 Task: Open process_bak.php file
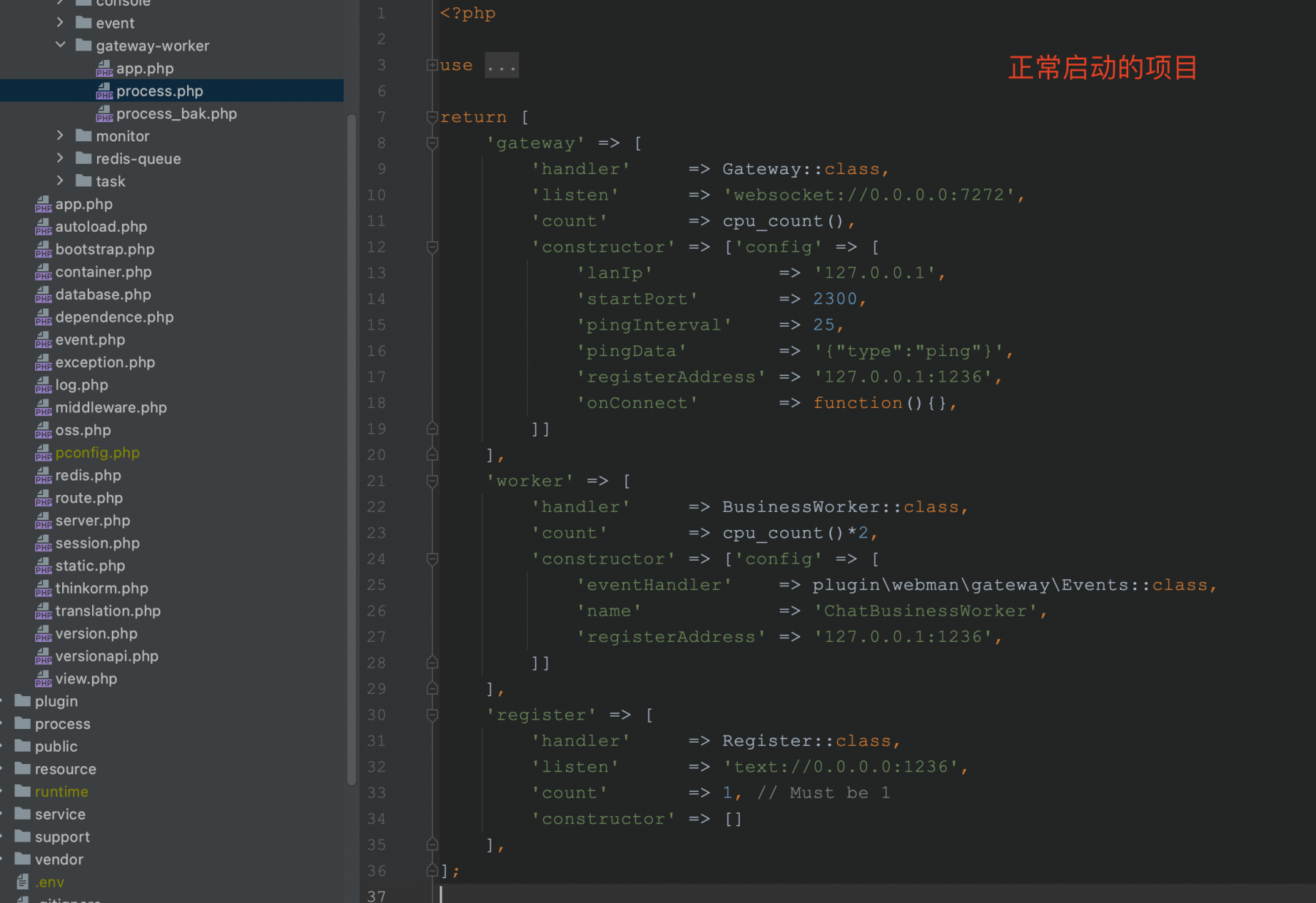(176, 113)
